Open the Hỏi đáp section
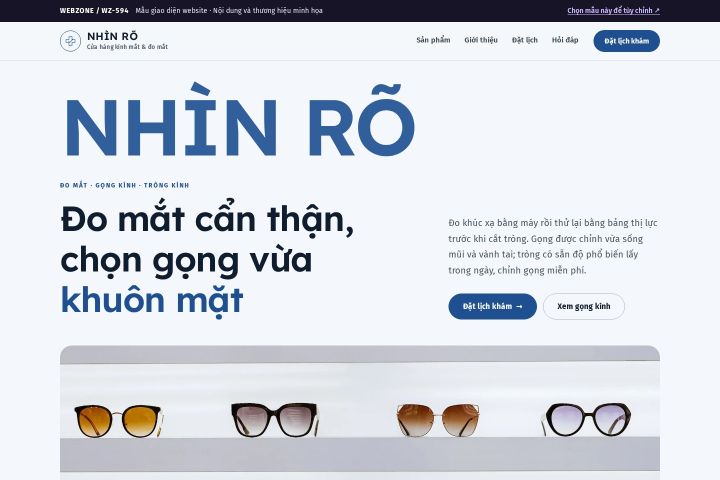Screen dimensions: 720x480 point(565,40)
